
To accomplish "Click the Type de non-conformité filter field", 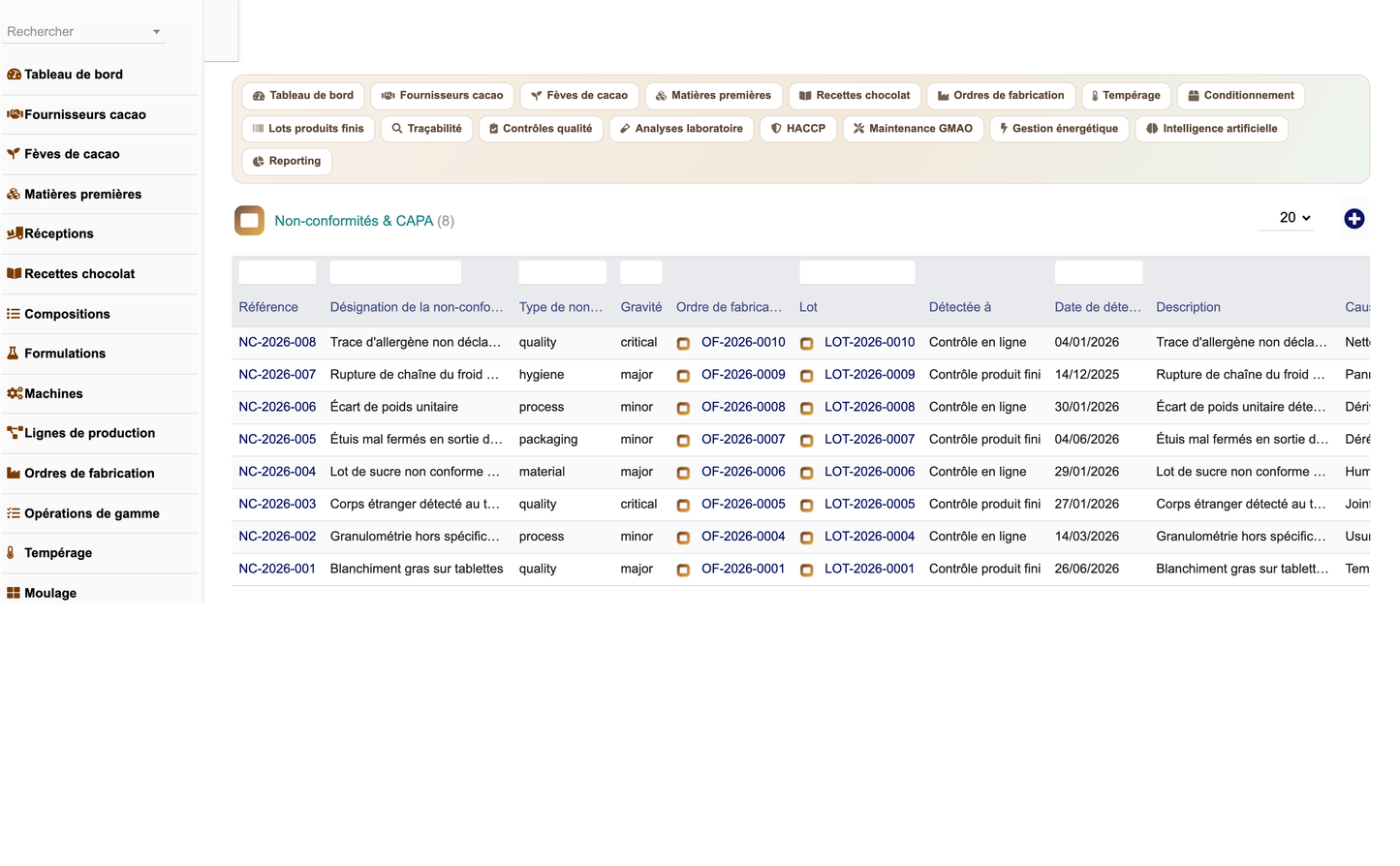I will coord(562,272).
